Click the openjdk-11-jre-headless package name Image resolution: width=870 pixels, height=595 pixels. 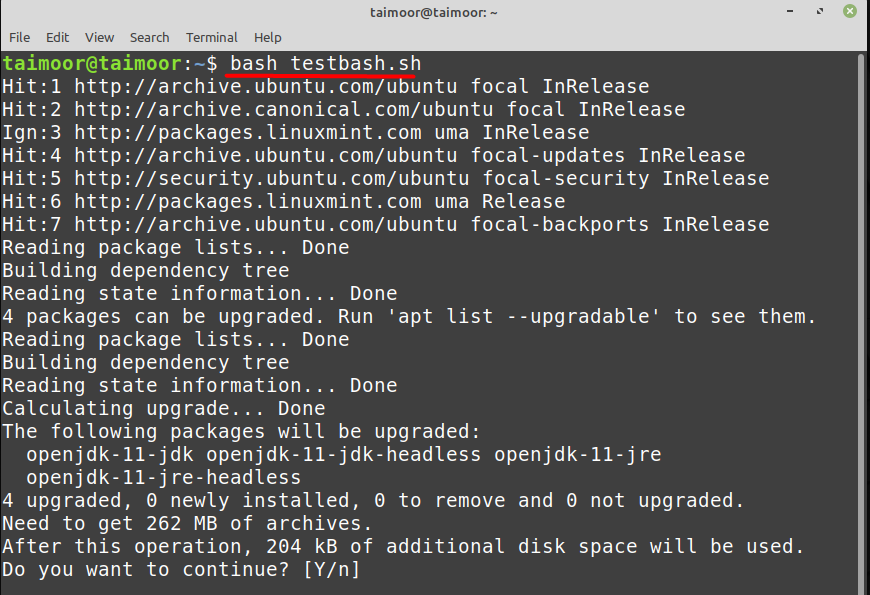coord(163,477)
